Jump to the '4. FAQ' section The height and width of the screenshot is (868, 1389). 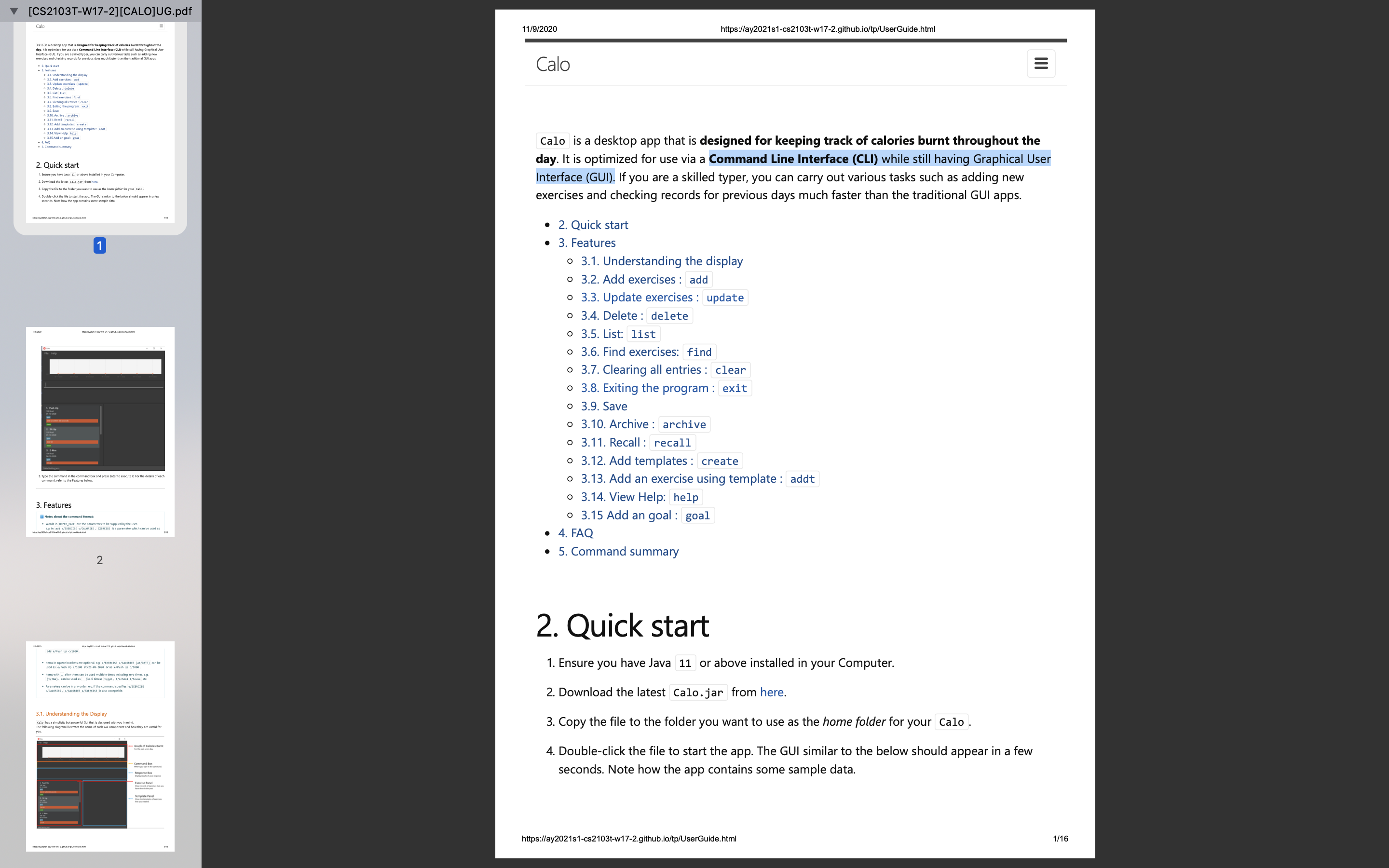tap(576, 533)
